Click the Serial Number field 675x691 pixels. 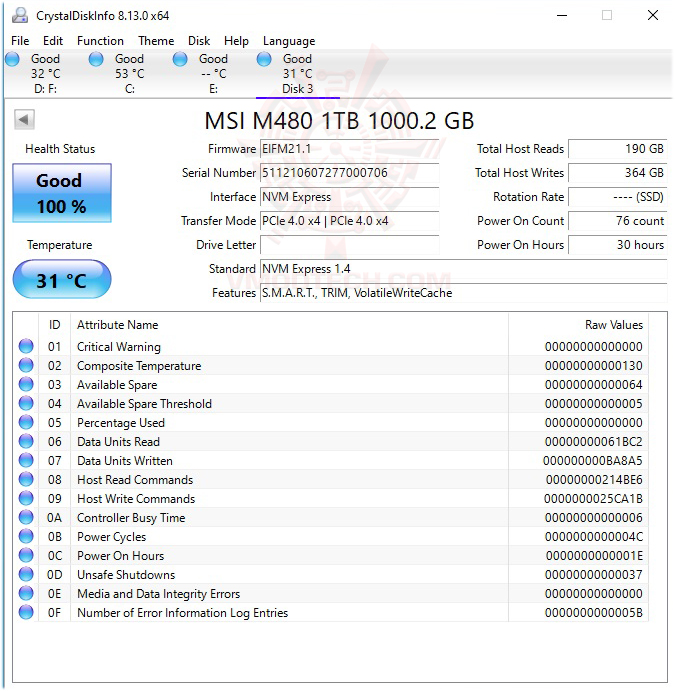coord(349,173)
